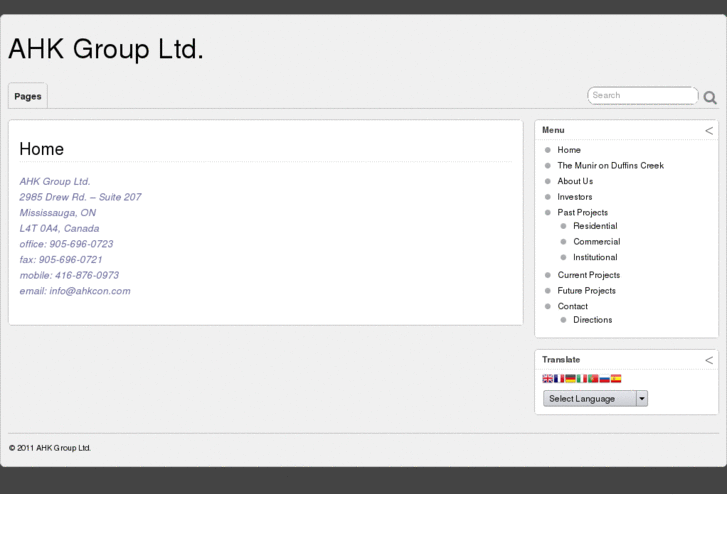Screen dimensions: 727x545
Task: Translate page with the German flag
Action: point(570,378)
